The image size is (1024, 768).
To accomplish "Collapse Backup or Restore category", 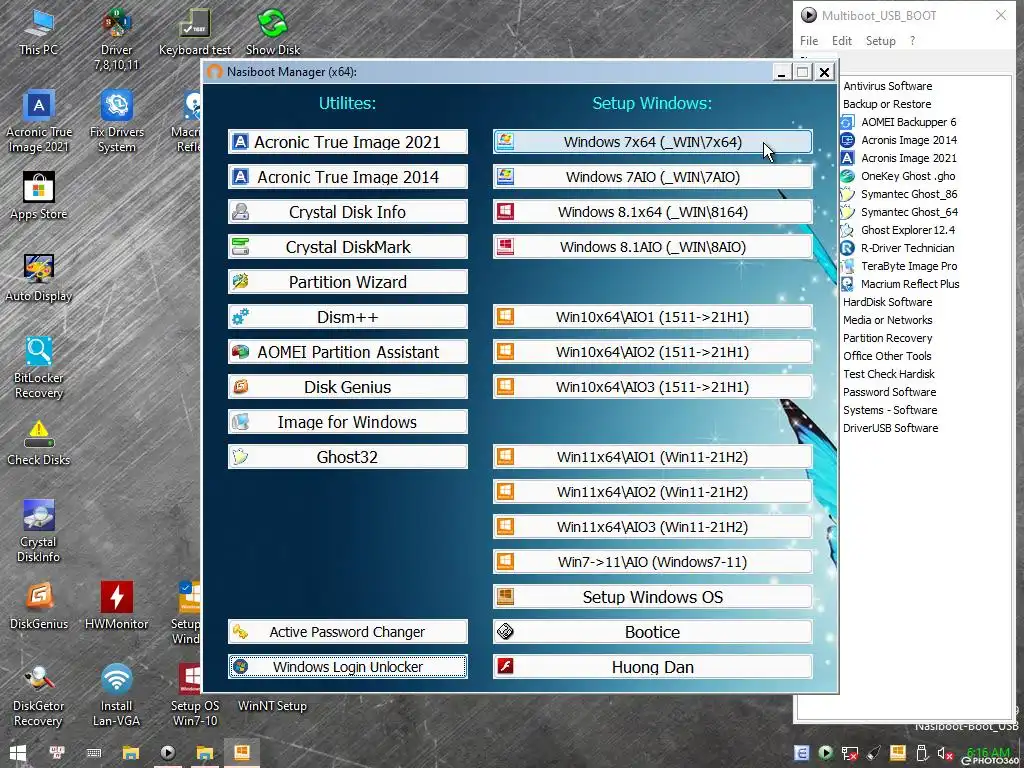I will pos(887,104).
